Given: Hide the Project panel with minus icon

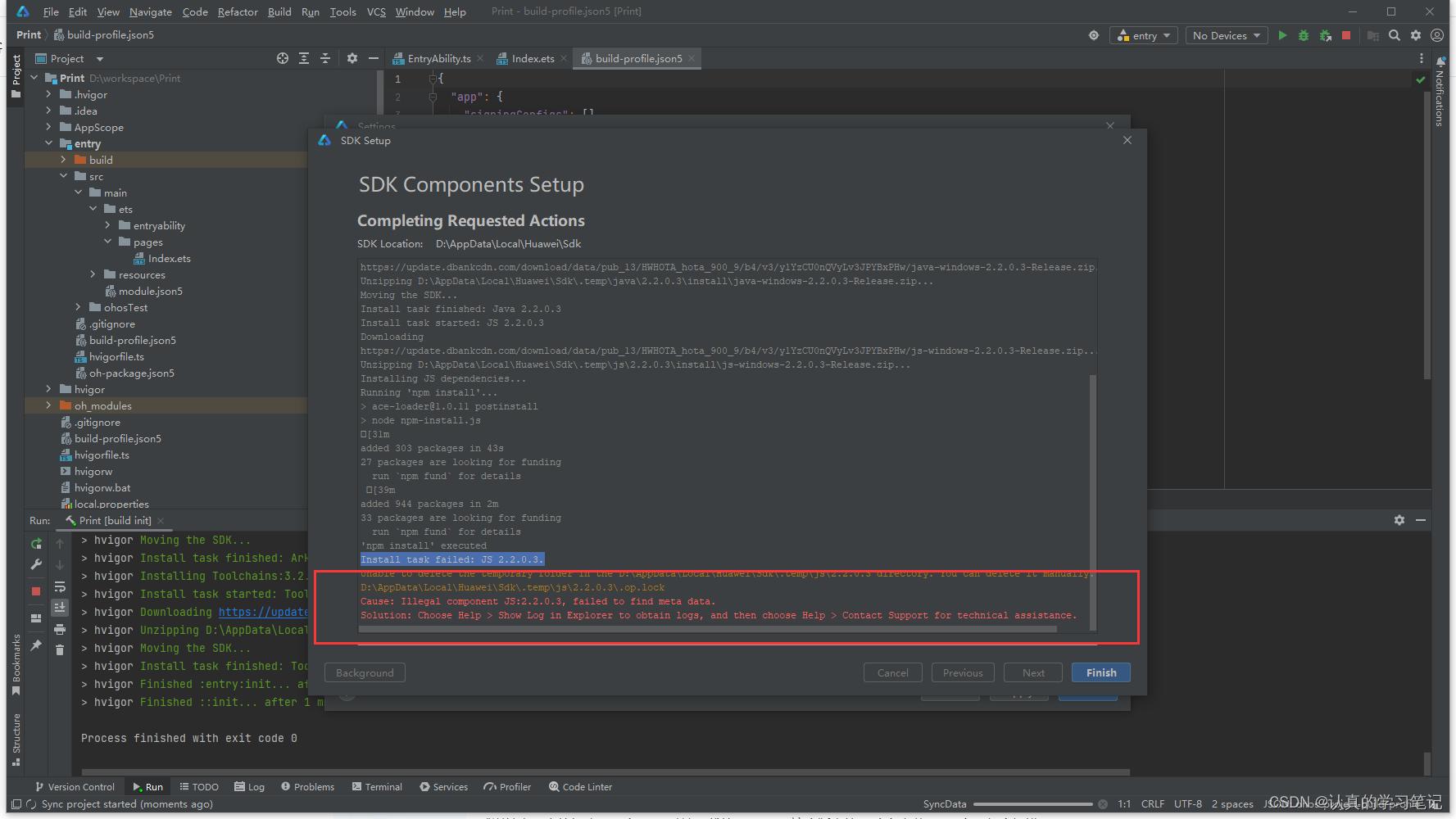Looking at the screenshot, I should [x=374, y=58].
